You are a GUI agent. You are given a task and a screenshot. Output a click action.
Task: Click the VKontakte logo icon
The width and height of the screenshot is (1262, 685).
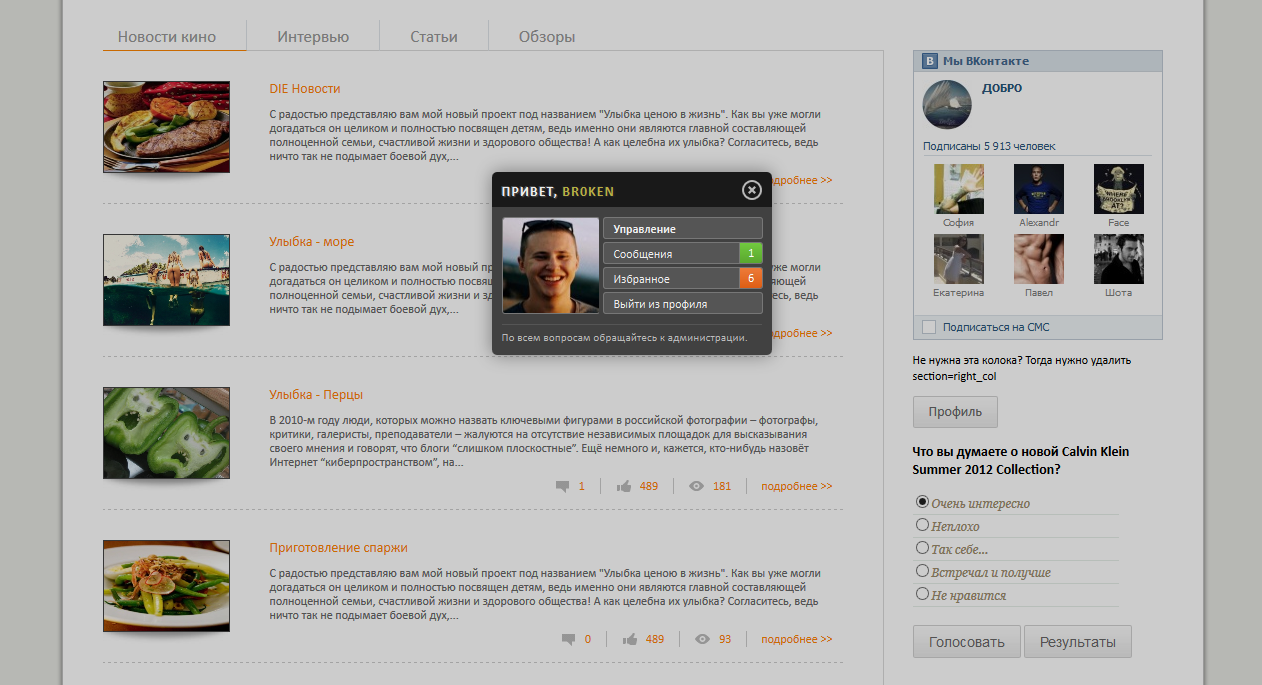pyautogui.click(x=930, y=61)
